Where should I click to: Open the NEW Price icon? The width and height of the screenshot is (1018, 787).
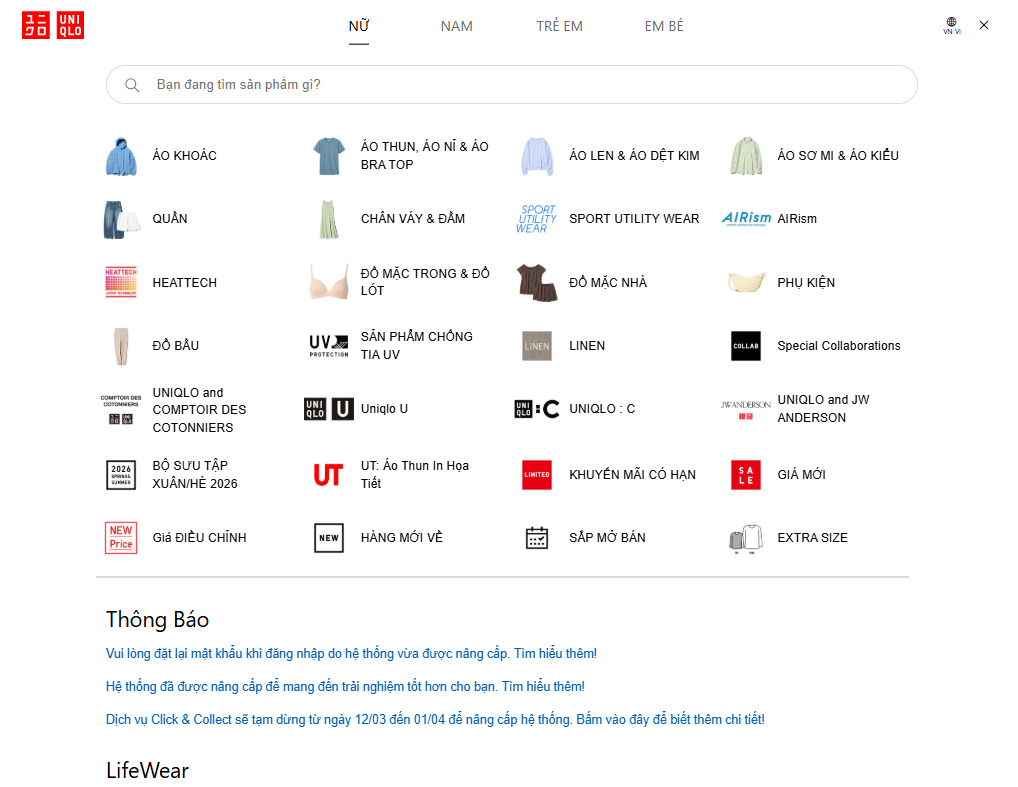[x=121, y=538]
